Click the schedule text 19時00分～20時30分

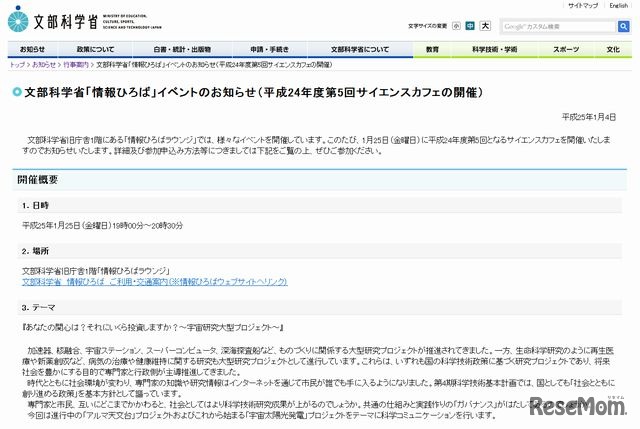point(147,226)
